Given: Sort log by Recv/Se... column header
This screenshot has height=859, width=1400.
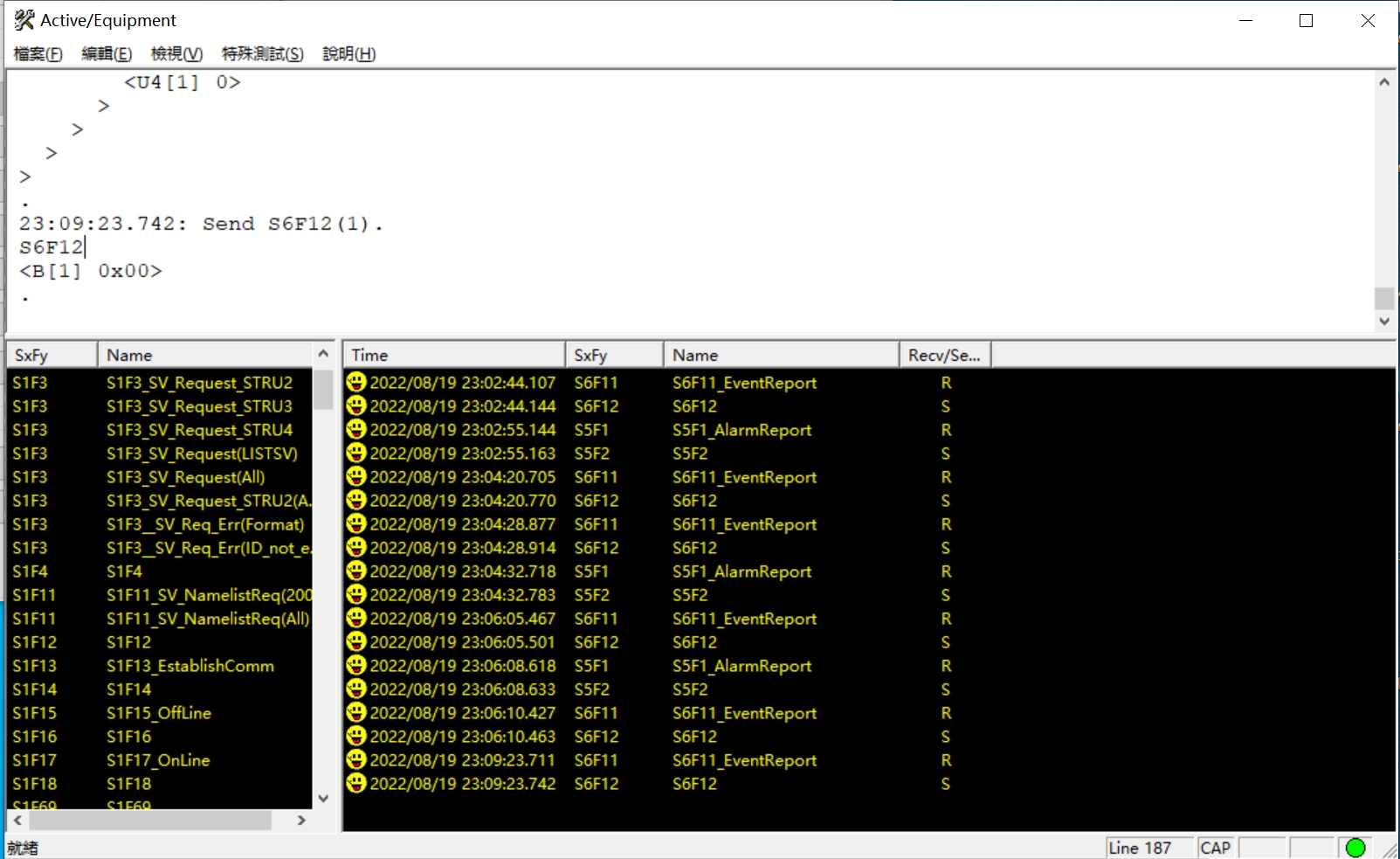Looking at the screenshot, I should click(x=945, y=355).
